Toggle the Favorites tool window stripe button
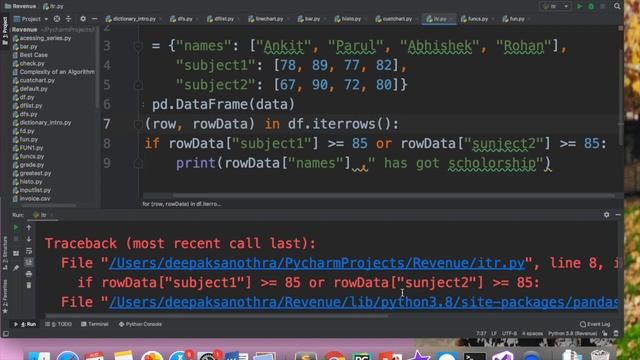 (x=5, y=297)
